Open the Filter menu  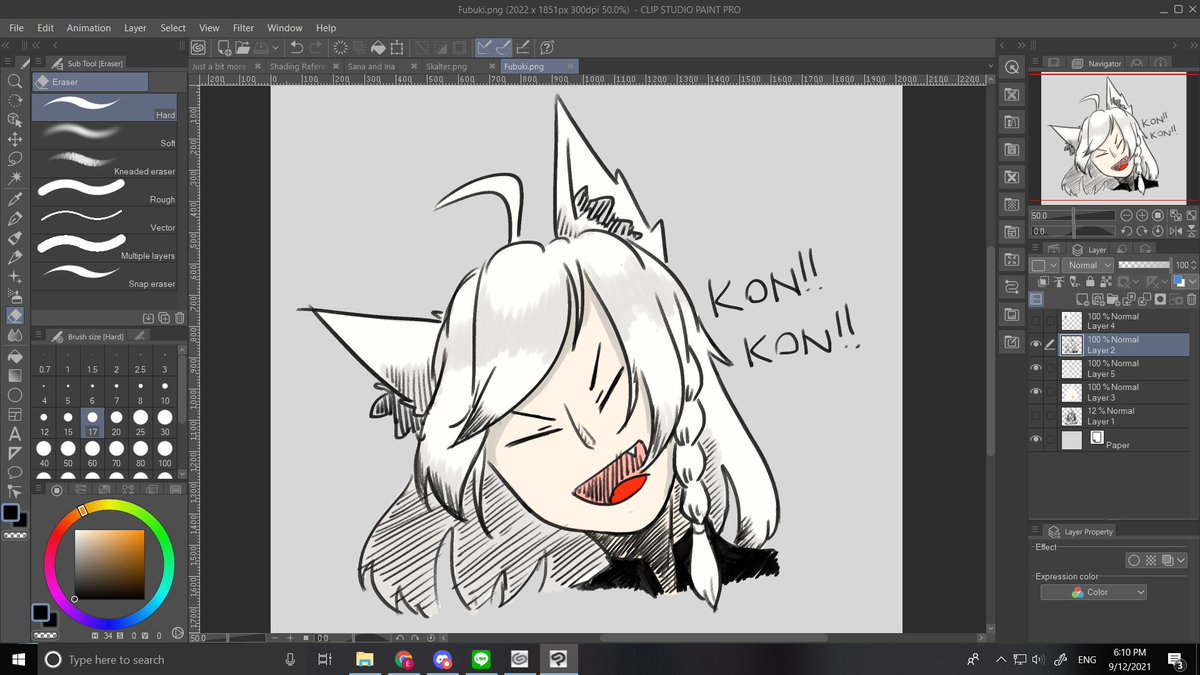243,28
